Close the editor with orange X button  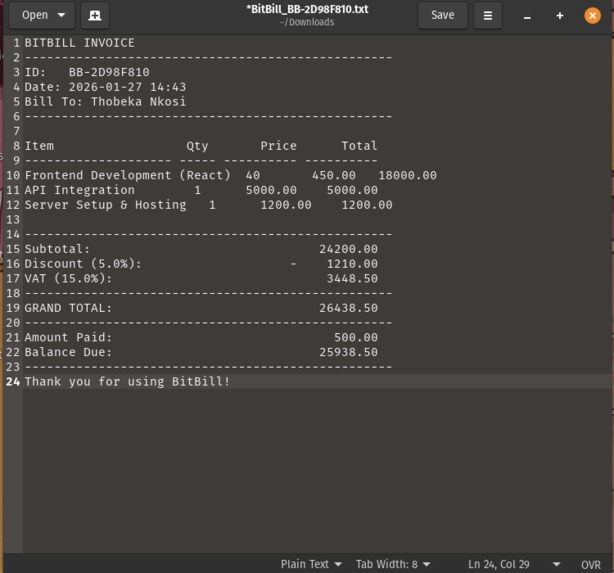click(592, 16)
